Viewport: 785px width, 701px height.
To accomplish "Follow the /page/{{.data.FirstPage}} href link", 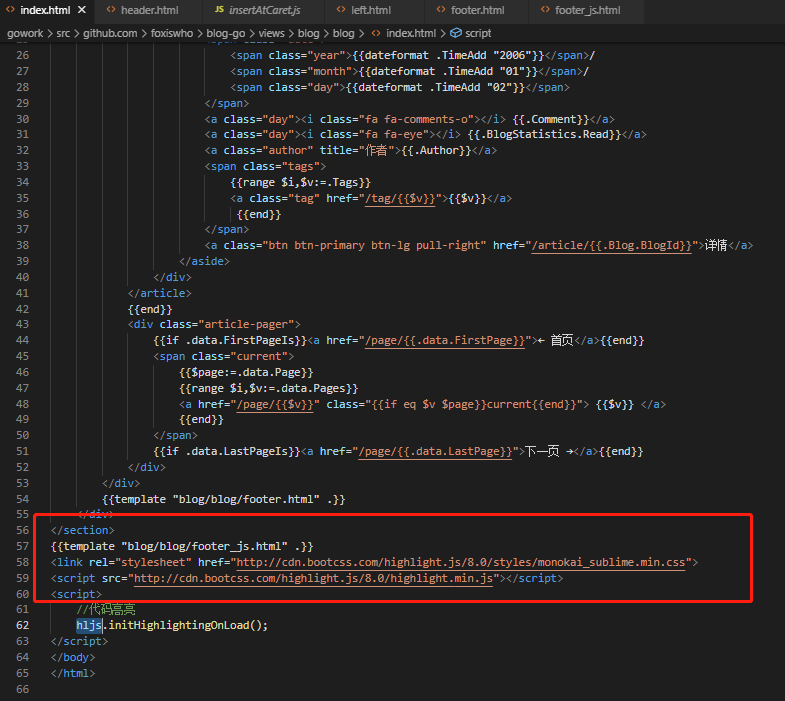I will (x=445, y=340).
